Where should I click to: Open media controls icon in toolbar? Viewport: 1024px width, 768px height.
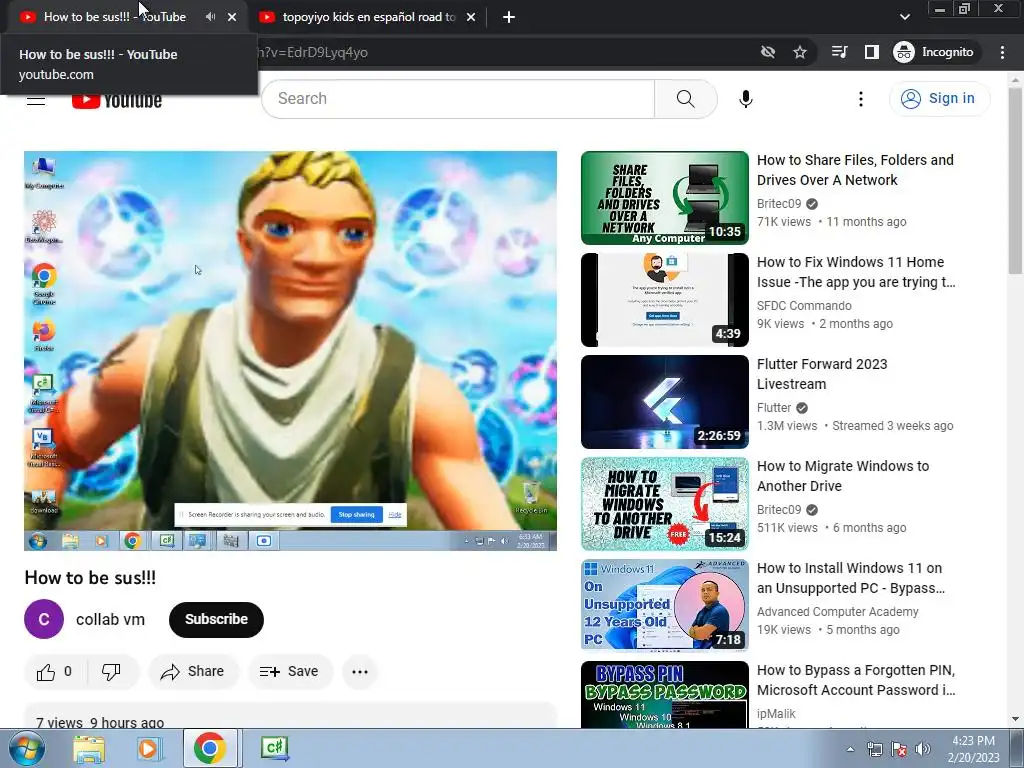pyautogui.click(x=839, y=52)
